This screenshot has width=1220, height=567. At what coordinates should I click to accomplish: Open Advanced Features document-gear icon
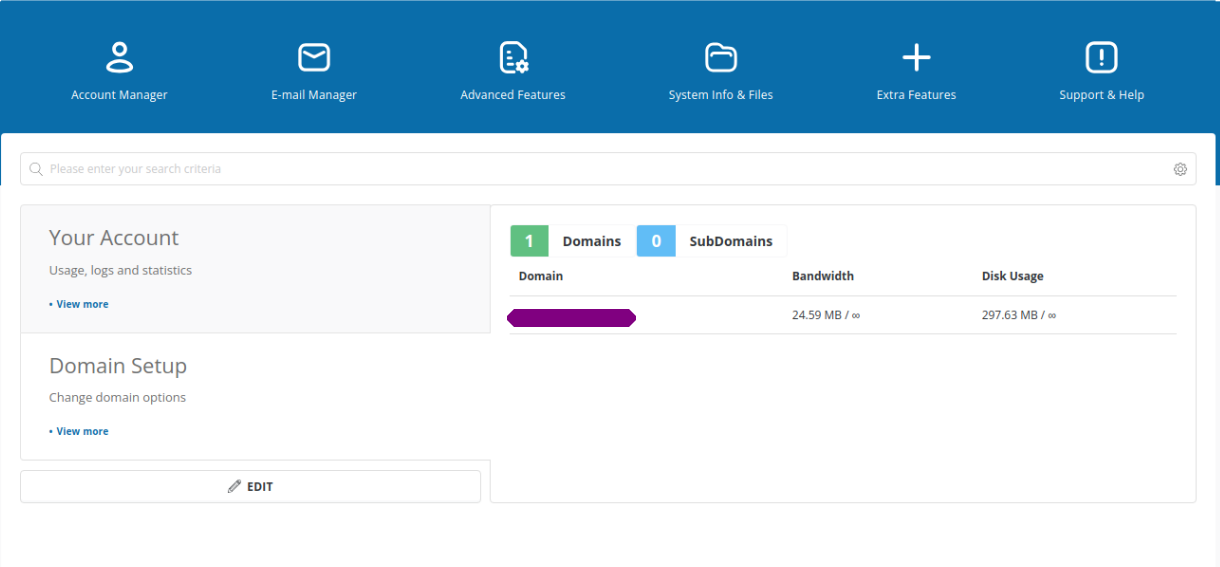[x=513, y=58]
